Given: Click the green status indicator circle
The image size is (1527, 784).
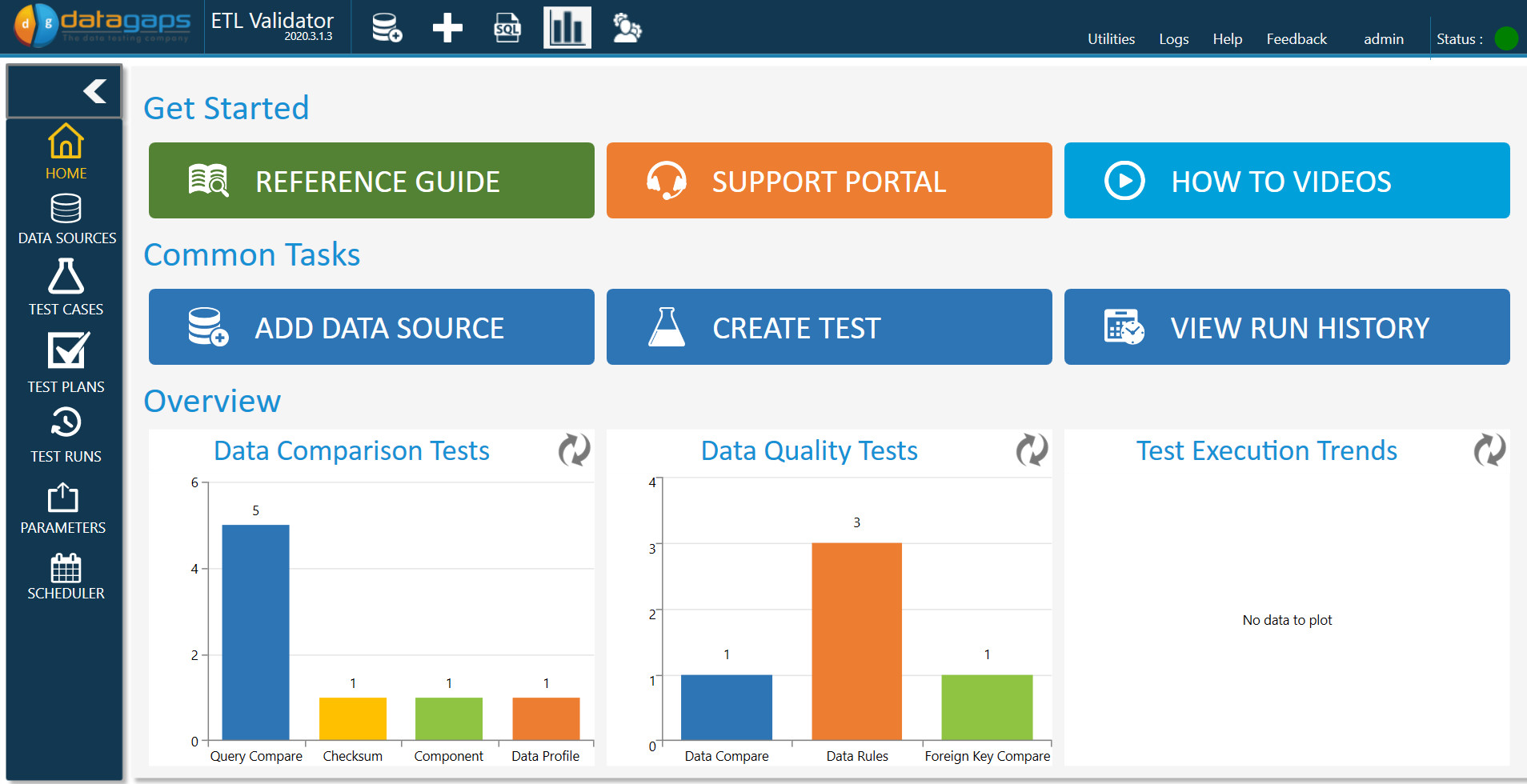Looking at the screenshot, I should (x=1505, y=36).
